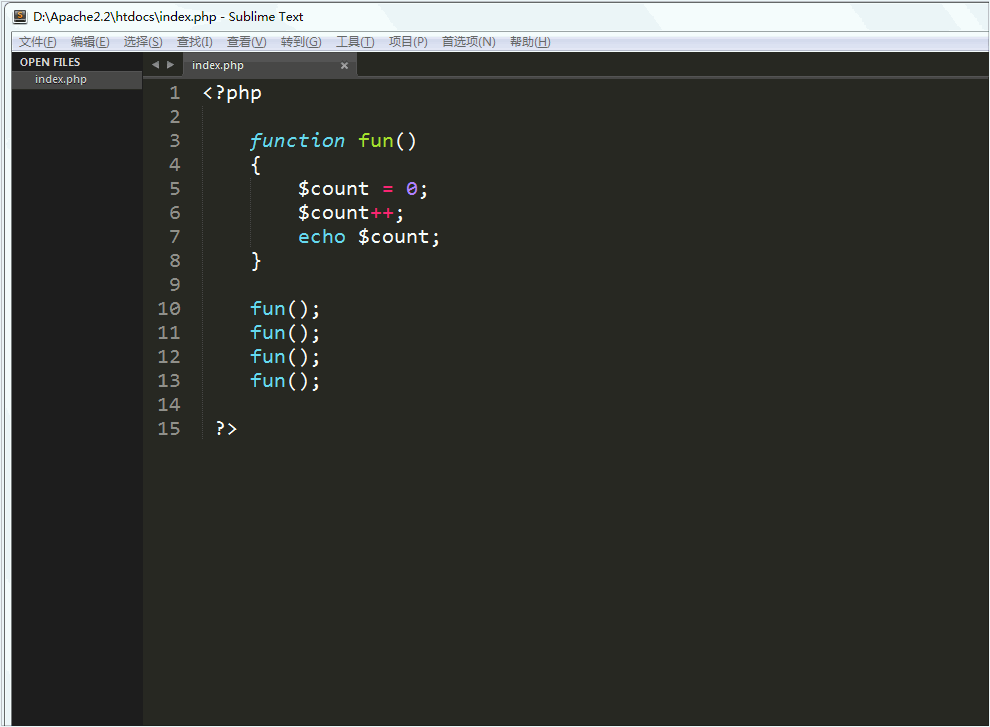
Task: Click line number 10 in gutter
Action: (x=169, y=309)
